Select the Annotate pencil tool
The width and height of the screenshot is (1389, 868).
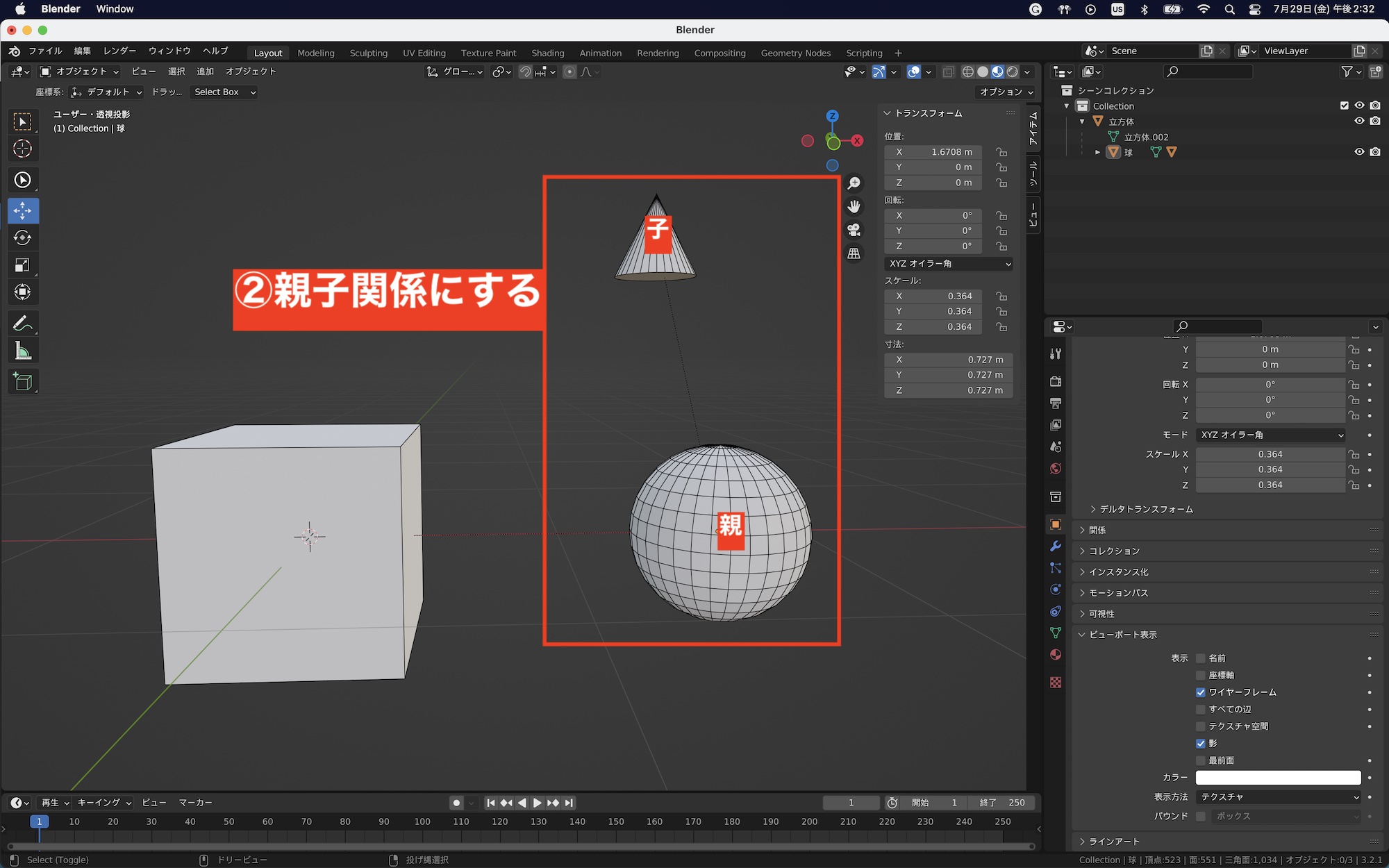(22, 324)
